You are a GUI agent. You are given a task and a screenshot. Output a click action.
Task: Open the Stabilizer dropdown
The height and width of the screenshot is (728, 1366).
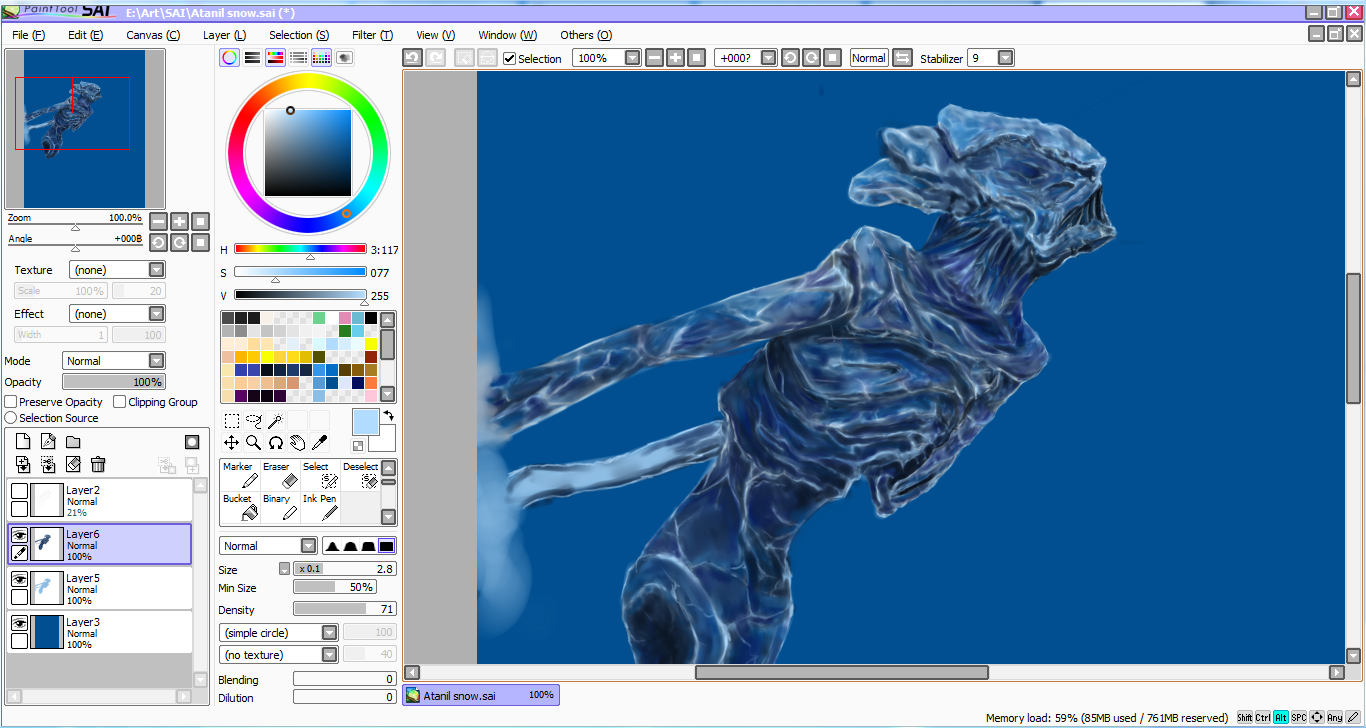[1005, 58]
